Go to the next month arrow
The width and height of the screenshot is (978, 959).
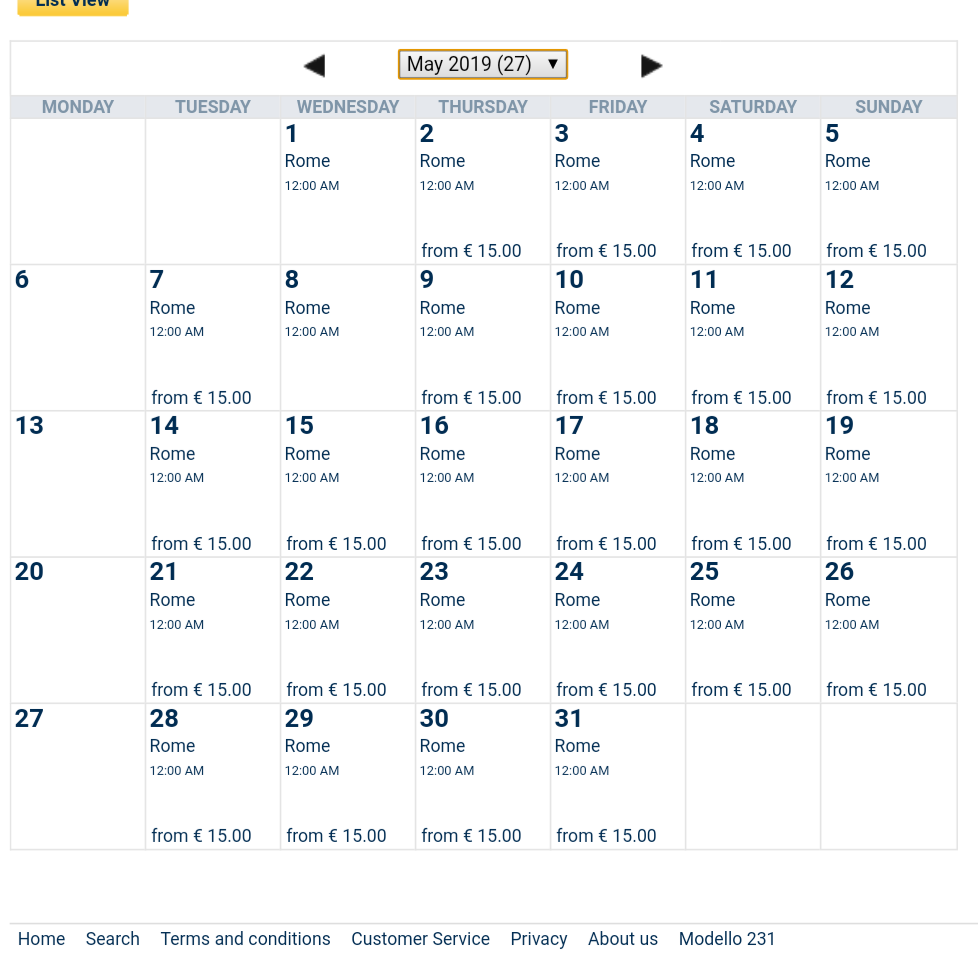tap(651, 66)
